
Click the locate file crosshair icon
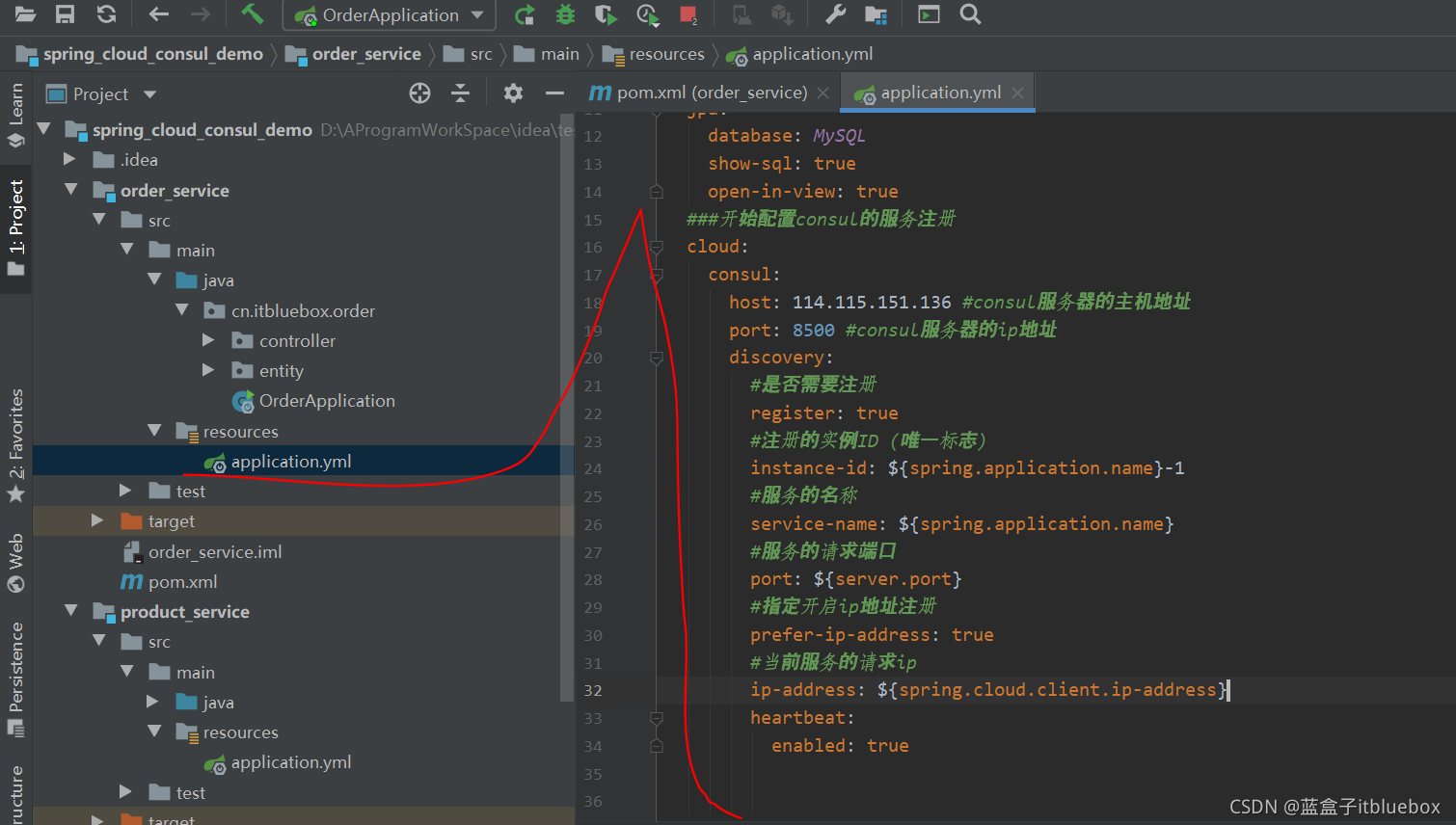(x=419, y=93)
